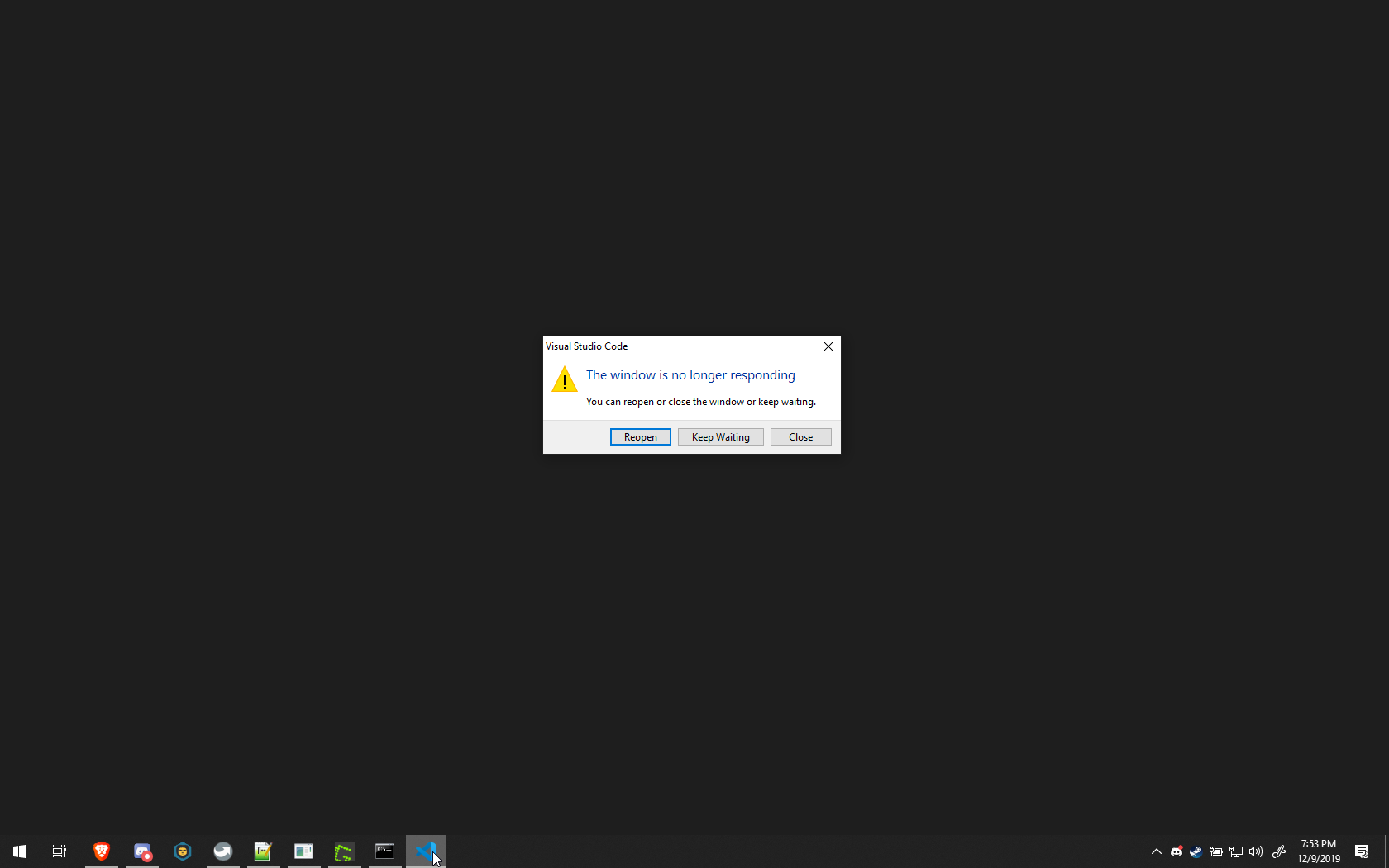Open the volume control in the system tray
The image size is (1389, 868).
(x=1255, y=851)
